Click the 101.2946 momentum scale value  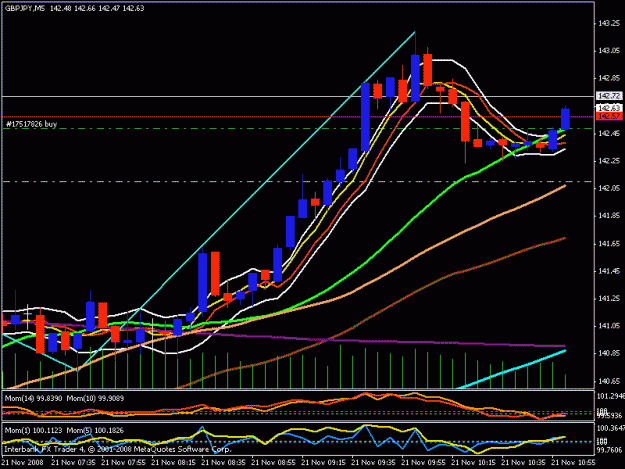tap(610, 396)
